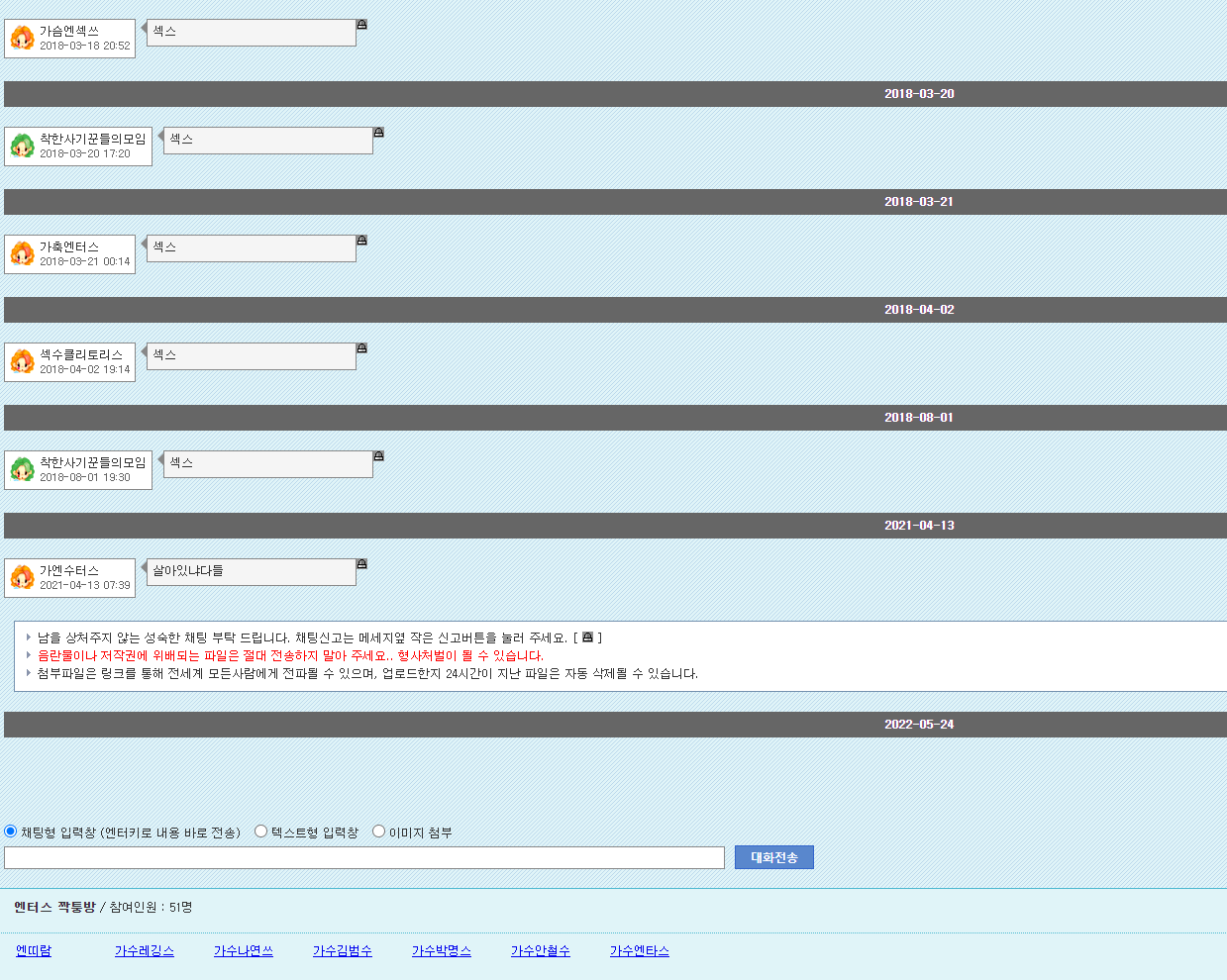This screenshot has width=1227, height=980.
Task: Click the 2018-03-21 date header
Action: coord(615,202)
